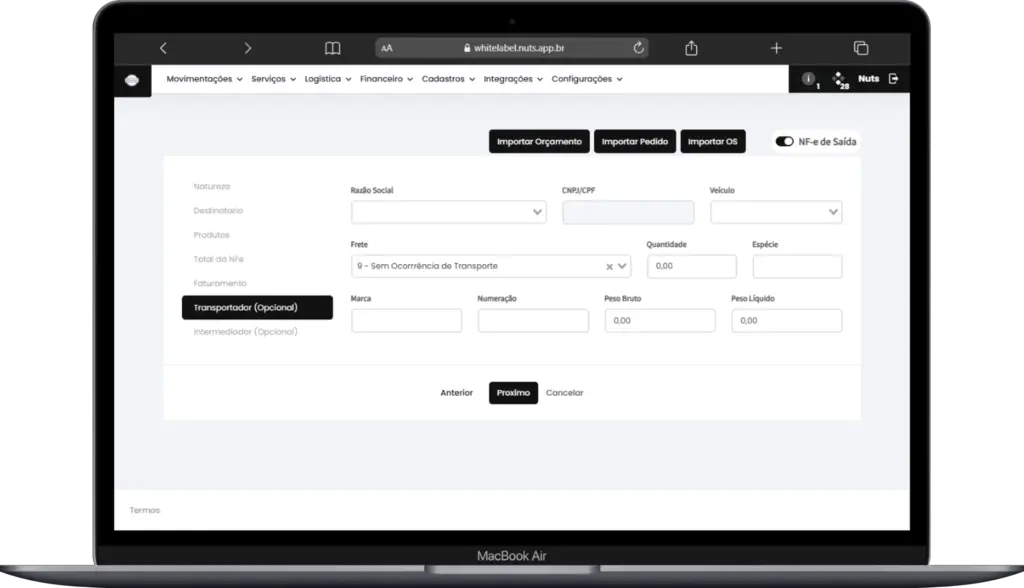
Task: Click the logout icon next to Nuts
Action: pyautogui.click(x=893, y=78)
